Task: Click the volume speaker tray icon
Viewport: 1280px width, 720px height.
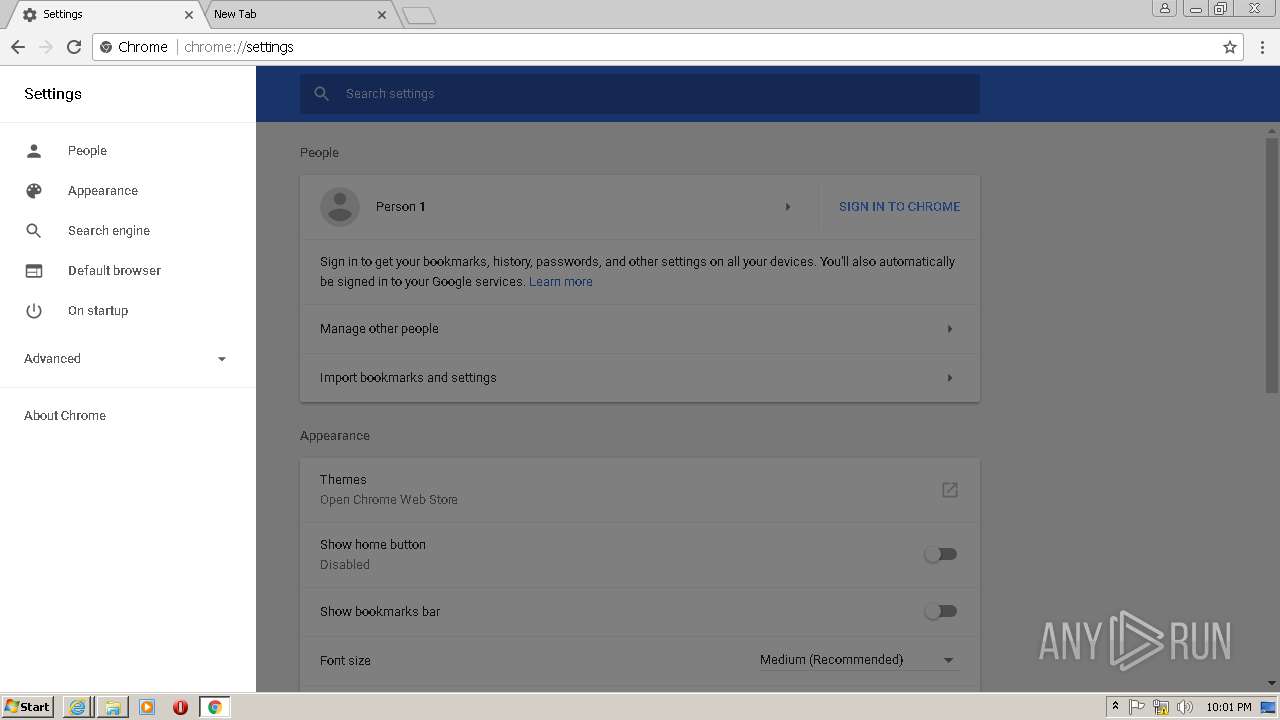Action: [x=1185, y=707]
